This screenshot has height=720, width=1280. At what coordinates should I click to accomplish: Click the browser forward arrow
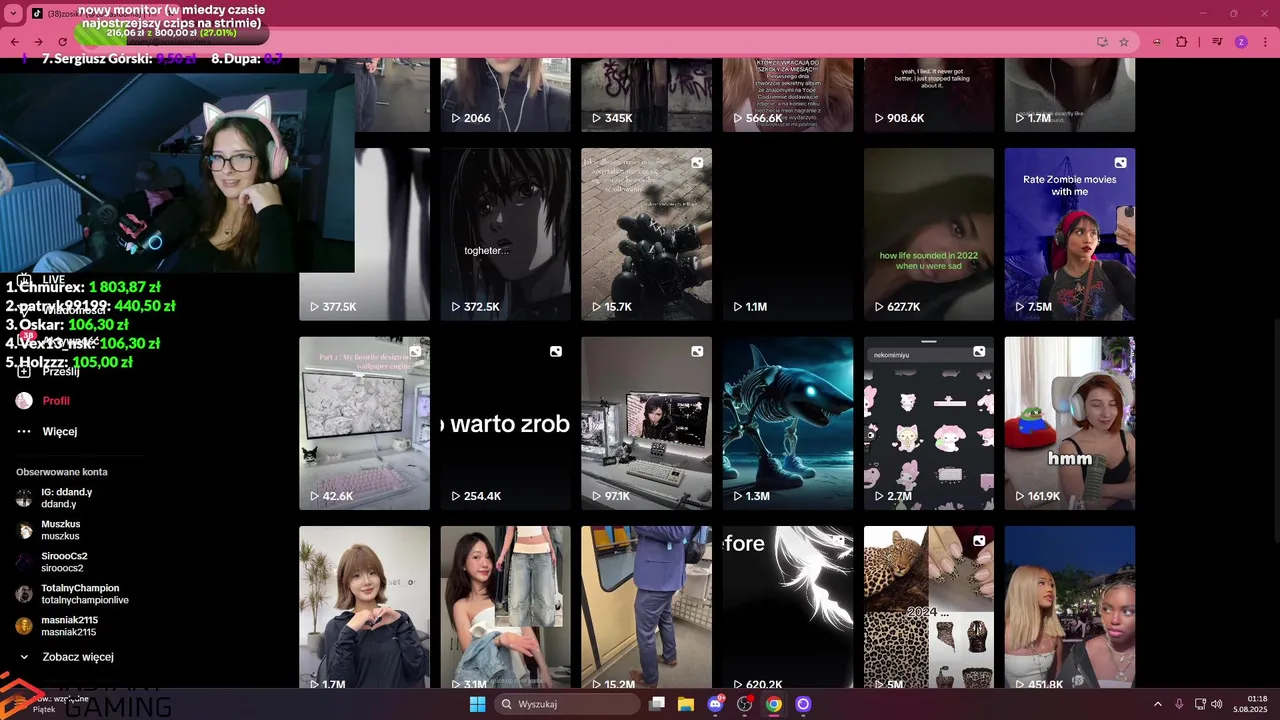[38, 42]
